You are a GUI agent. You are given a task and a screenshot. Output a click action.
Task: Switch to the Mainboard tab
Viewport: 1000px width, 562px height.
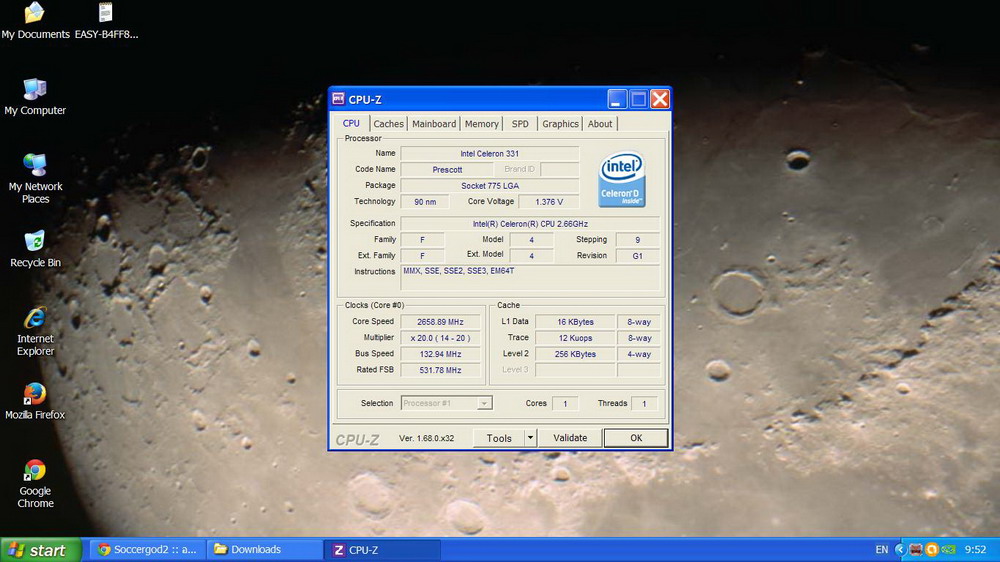434,124
